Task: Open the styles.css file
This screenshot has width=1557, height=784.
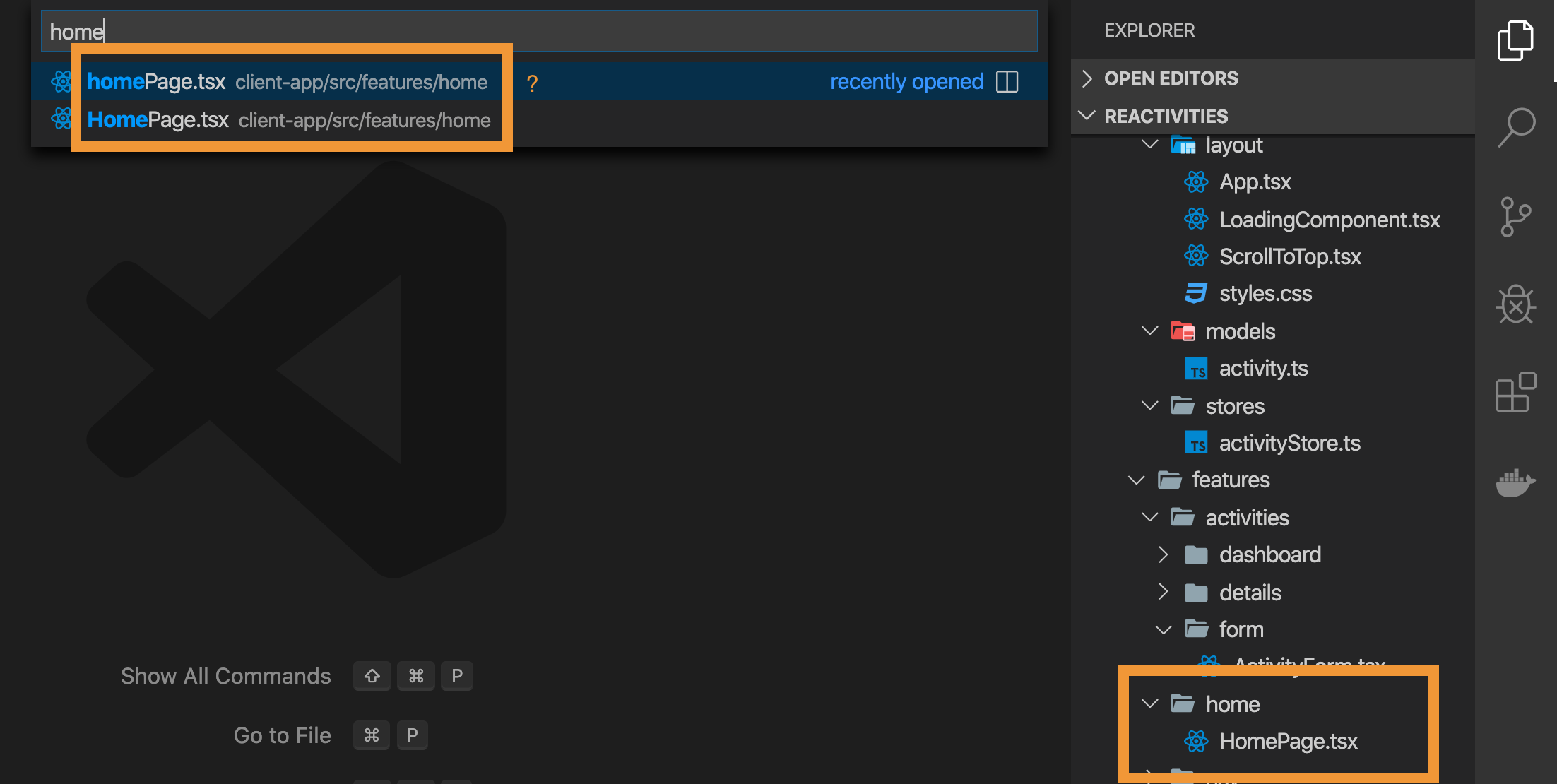Action: click(1265, 292)
